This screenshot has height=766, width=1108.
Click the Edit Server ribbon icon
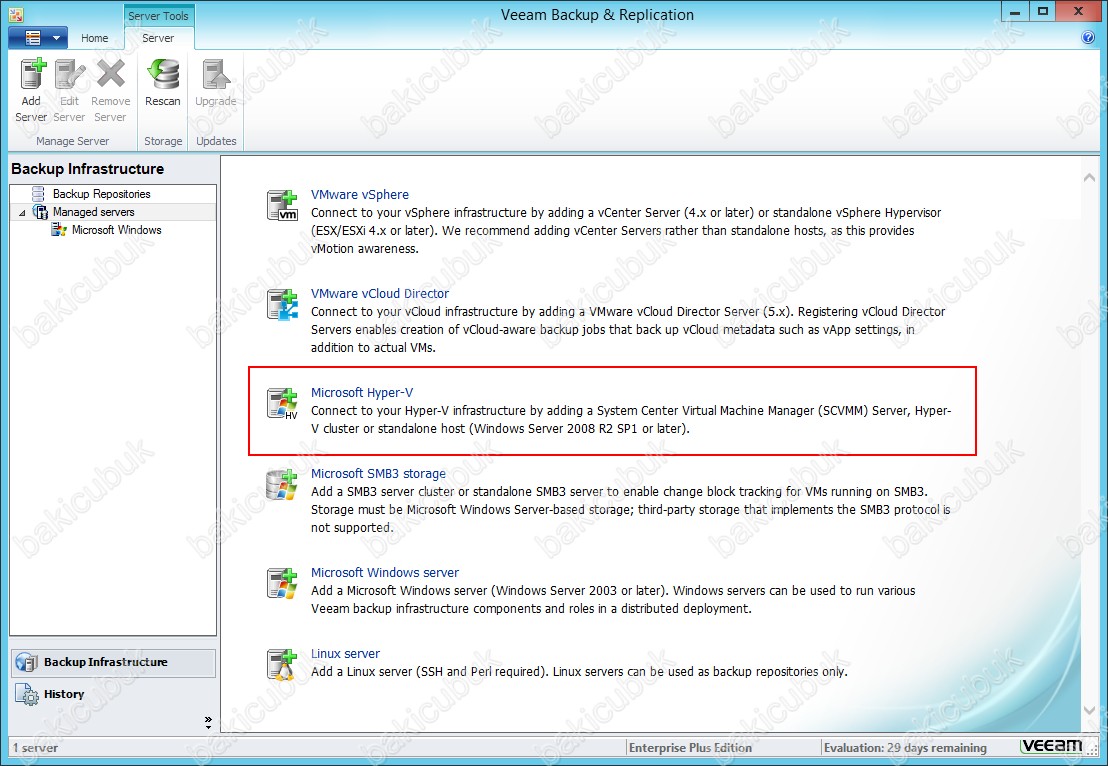point(70,74)
